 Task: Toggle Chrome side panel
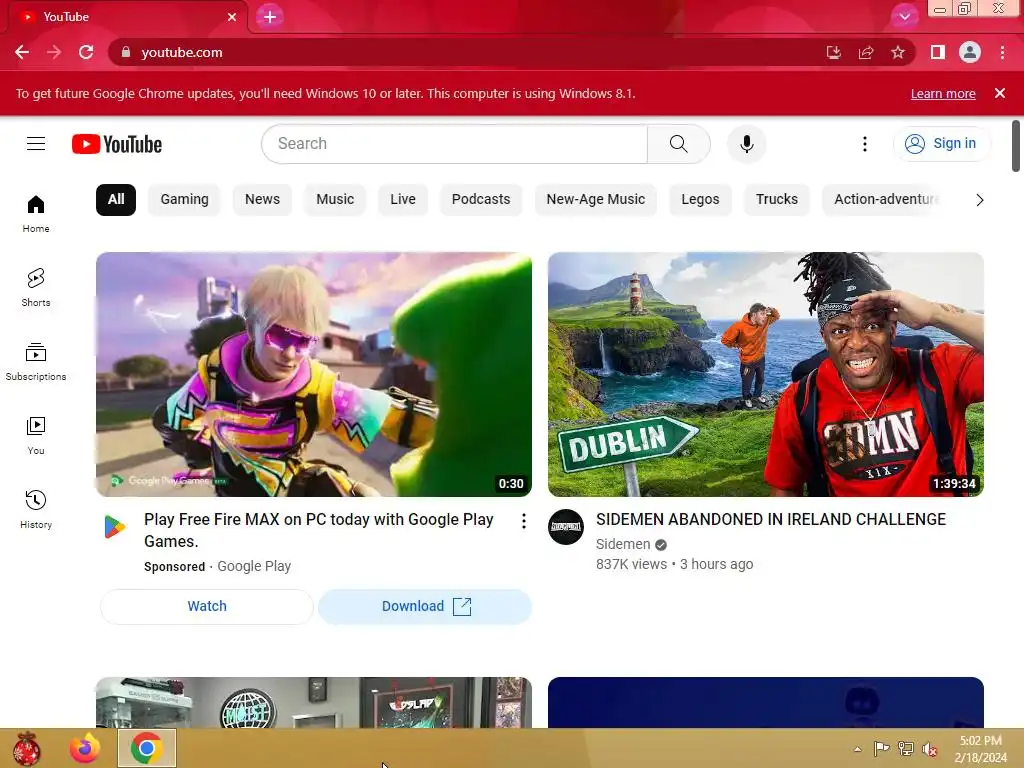[938, 52]
